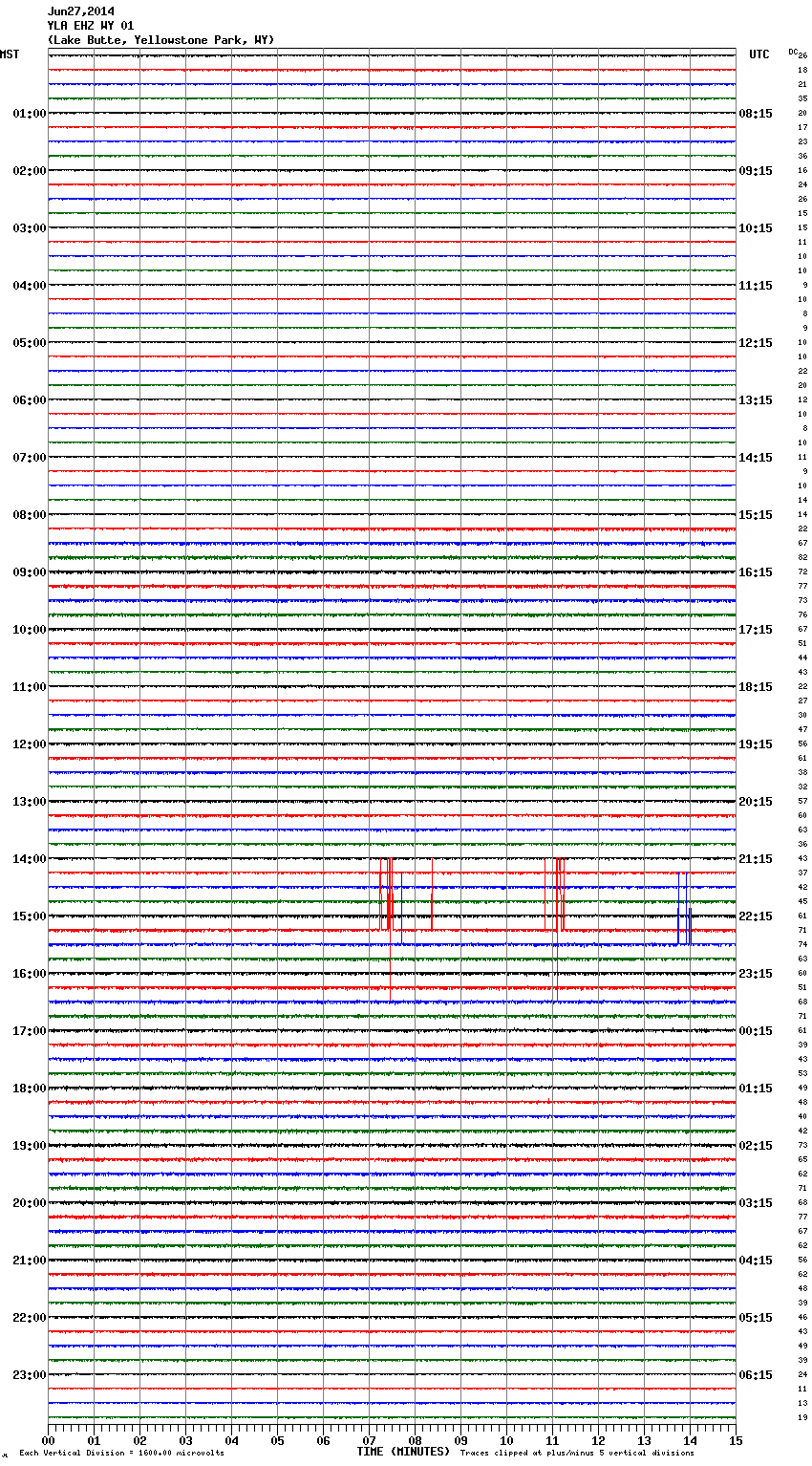Click the 21:00 MST time label

point(29,1261)
